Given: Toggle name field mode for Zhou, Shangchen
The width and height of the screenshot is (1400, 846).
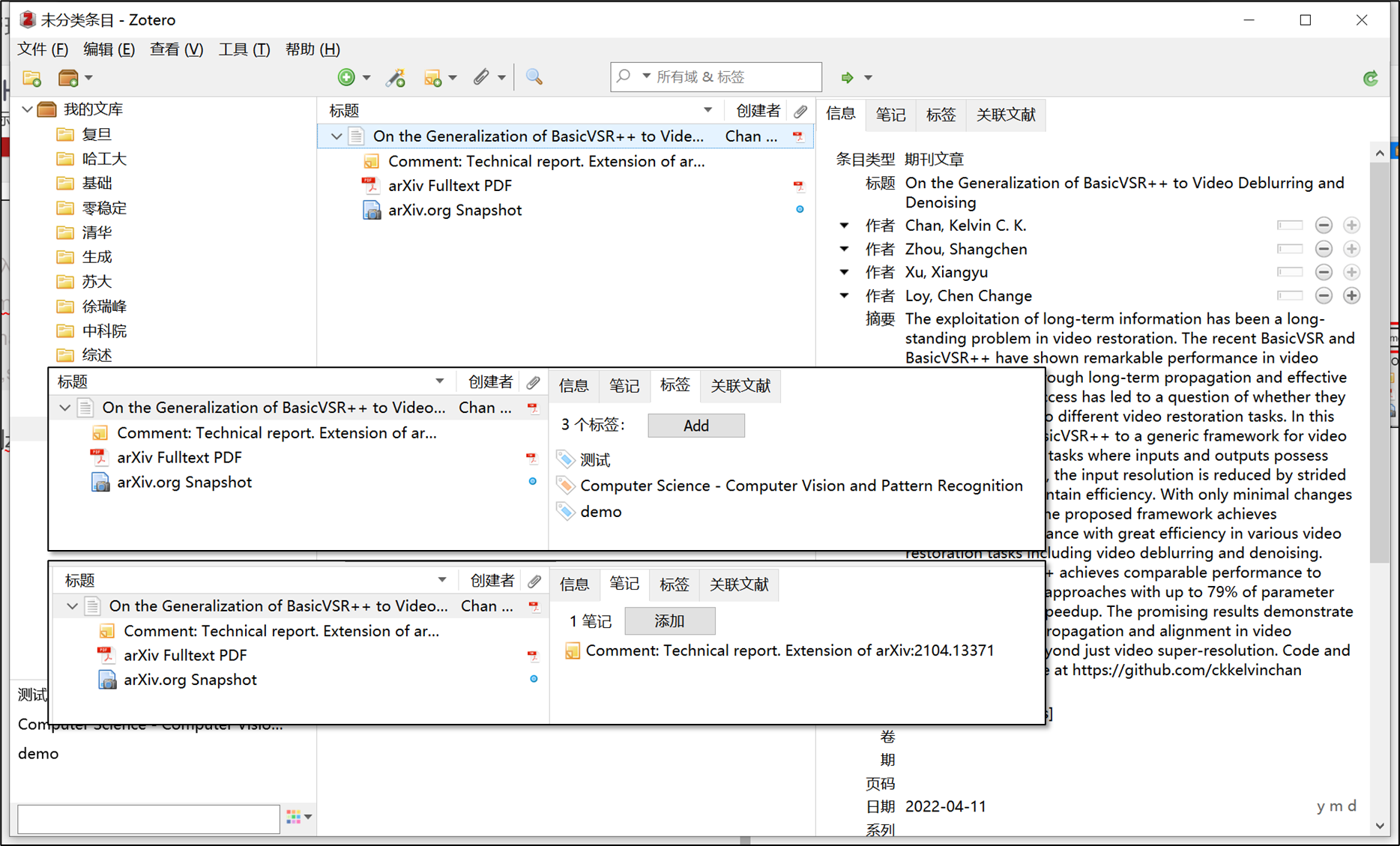Looking at the screenshot, I should [x=1290, y=249].
